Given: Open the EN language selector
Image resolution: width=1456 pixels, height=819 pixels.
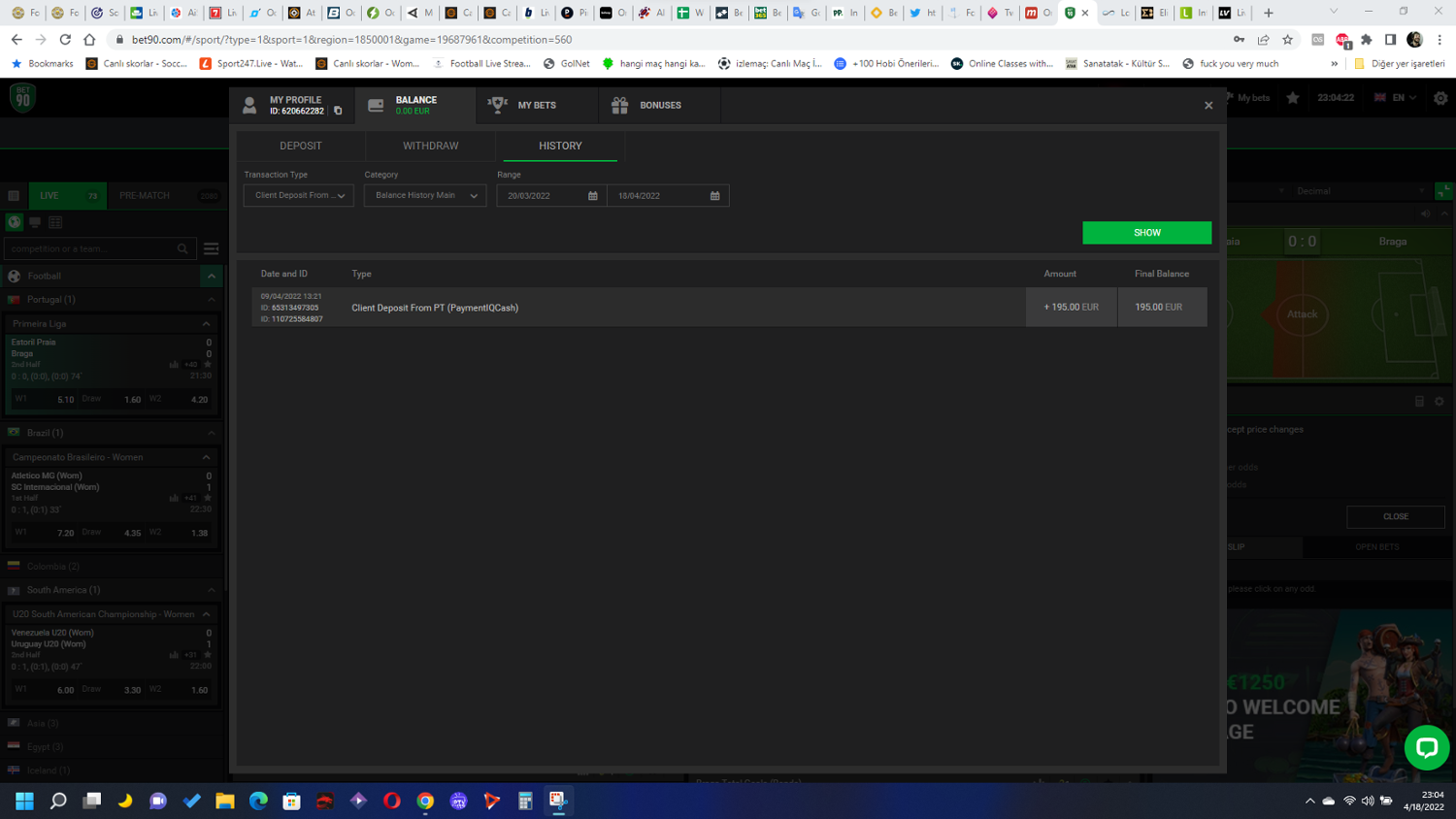Looking at the screenshot, I should coord(1396,98).
